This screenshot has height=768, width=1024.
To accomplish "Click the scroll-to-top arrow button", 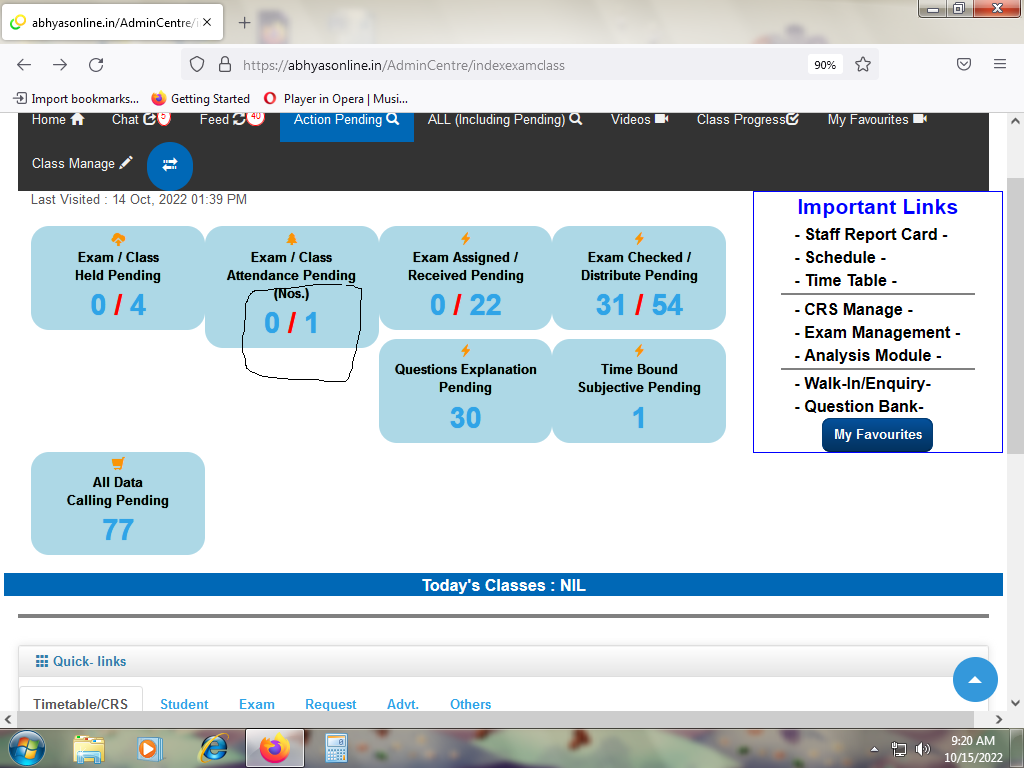I will [975, 680].
